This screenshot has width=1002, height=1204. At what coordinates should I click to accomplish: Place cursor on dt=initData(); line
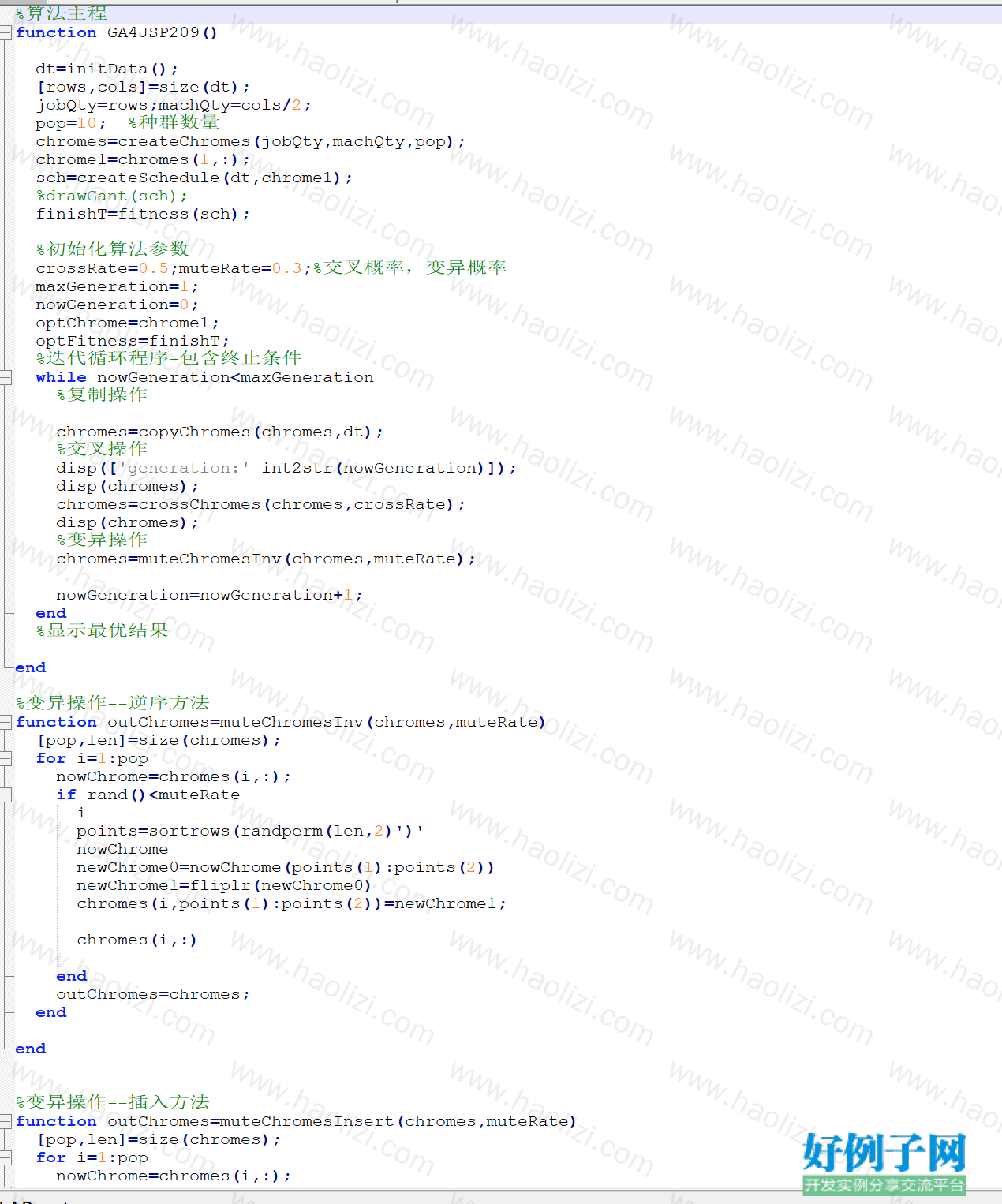(x=107, y=69)
